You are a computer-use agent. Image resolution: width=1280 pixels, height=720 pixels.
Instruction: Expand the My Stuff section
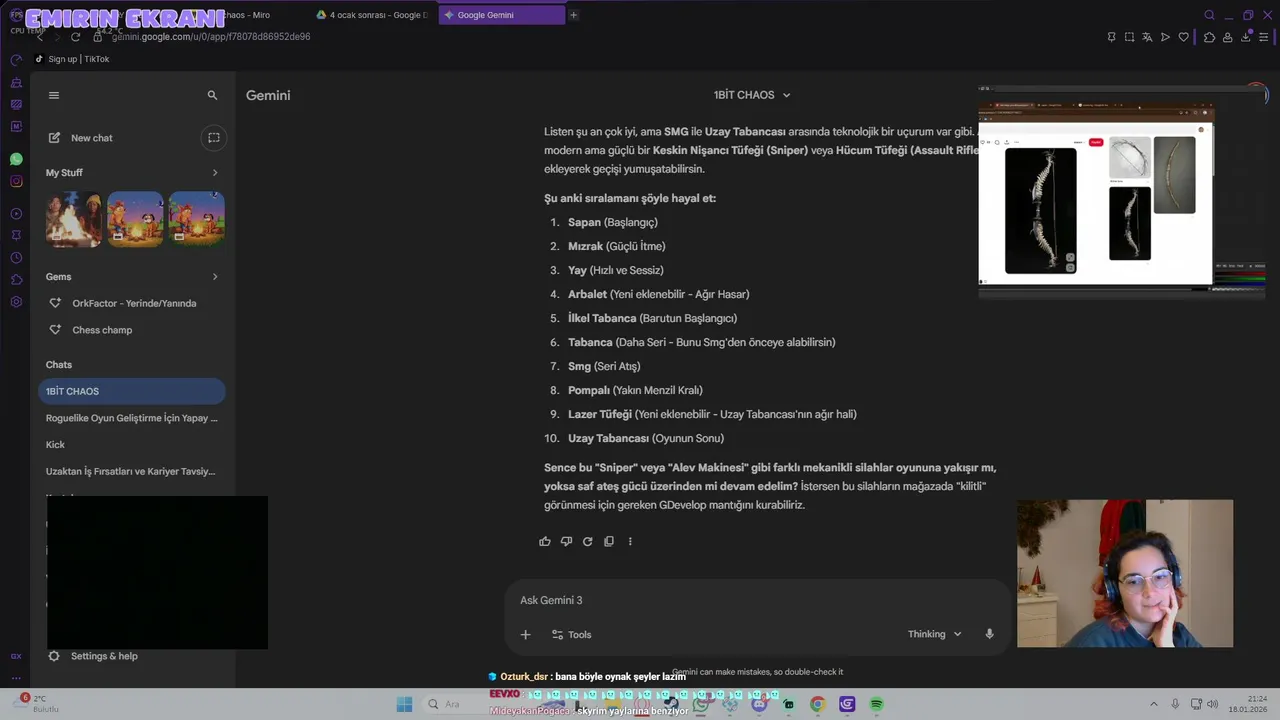(214, 173)
